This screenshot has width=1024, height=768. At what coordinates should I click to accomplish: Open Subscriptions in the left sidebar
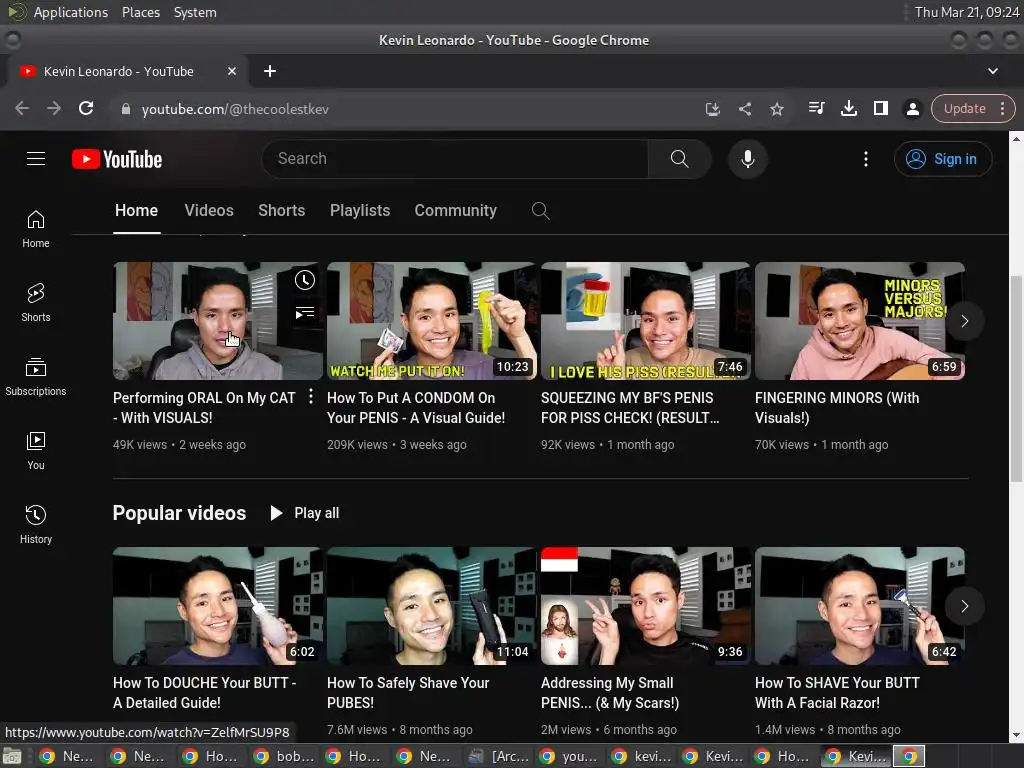(x=36, y=377)
